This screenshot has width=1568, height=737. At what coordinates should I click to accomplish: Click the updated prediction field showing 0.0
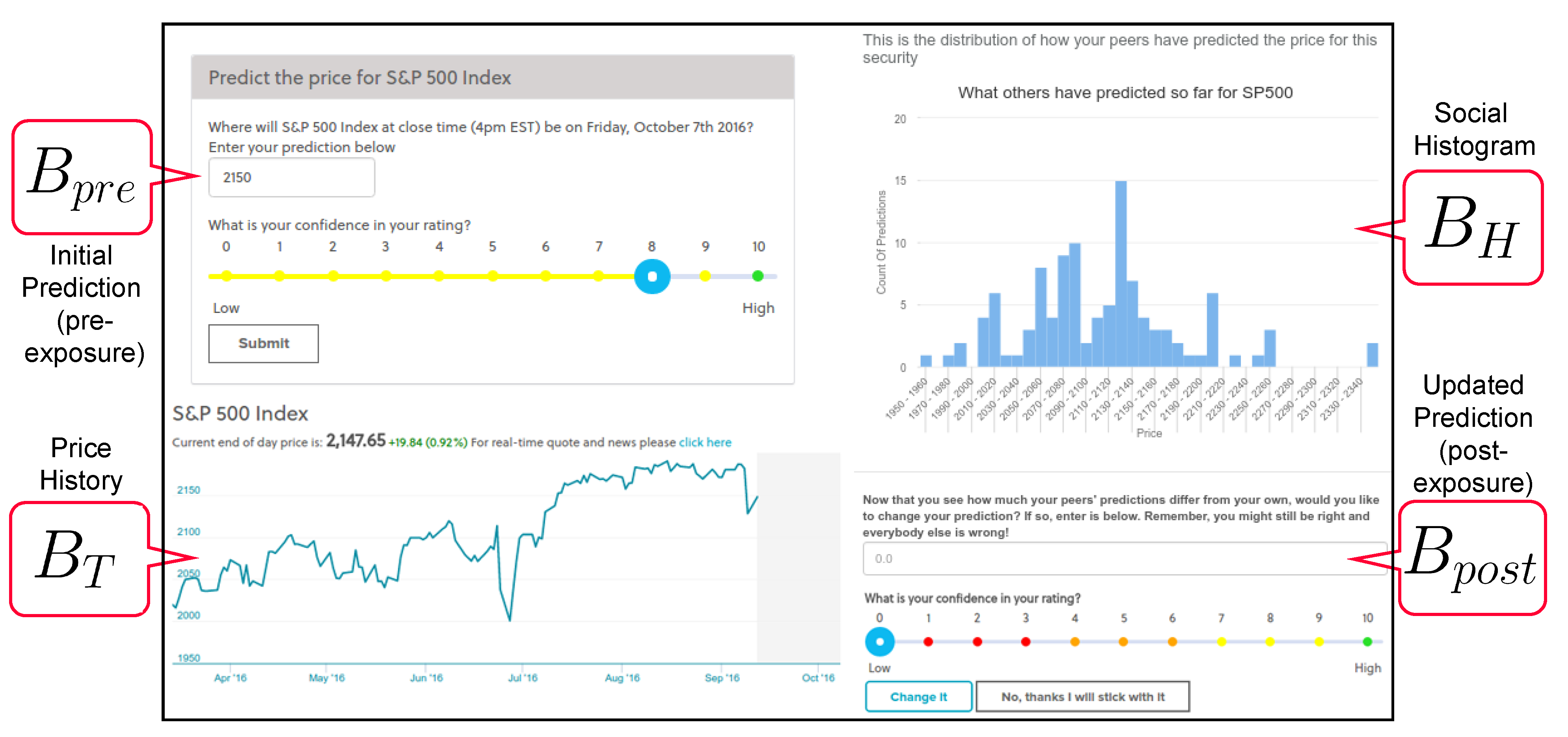click(x=1124, y=559)
